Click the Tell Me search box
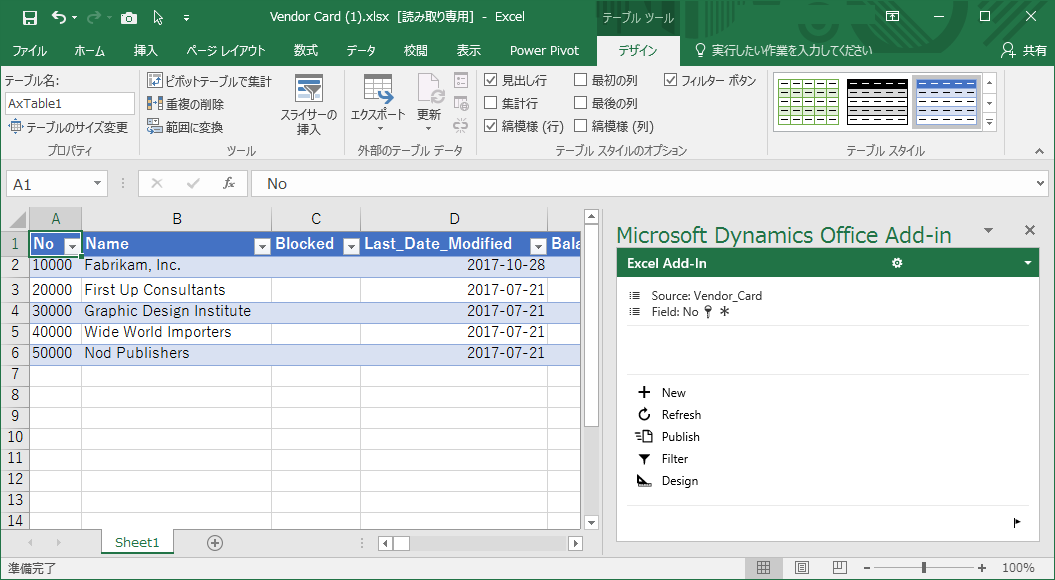The image size is (1055, 580). coord(784,50)
